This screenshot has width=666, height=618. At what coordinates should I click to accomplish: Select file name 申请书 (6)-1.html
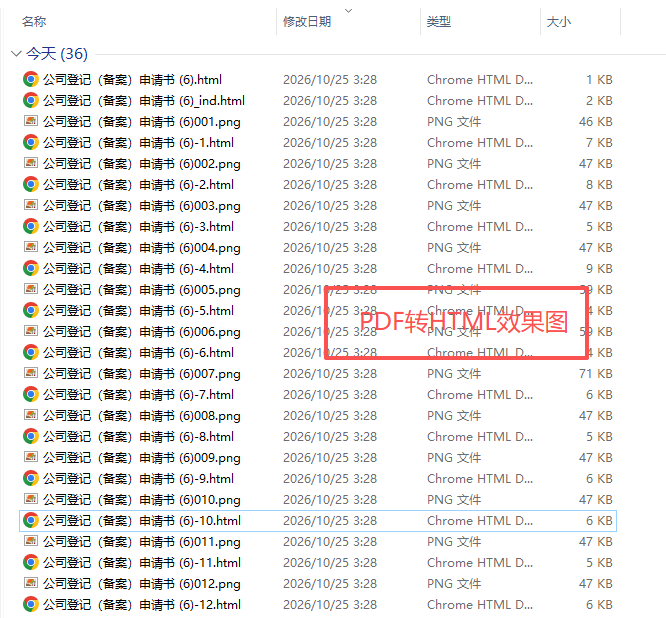(138, 143)
